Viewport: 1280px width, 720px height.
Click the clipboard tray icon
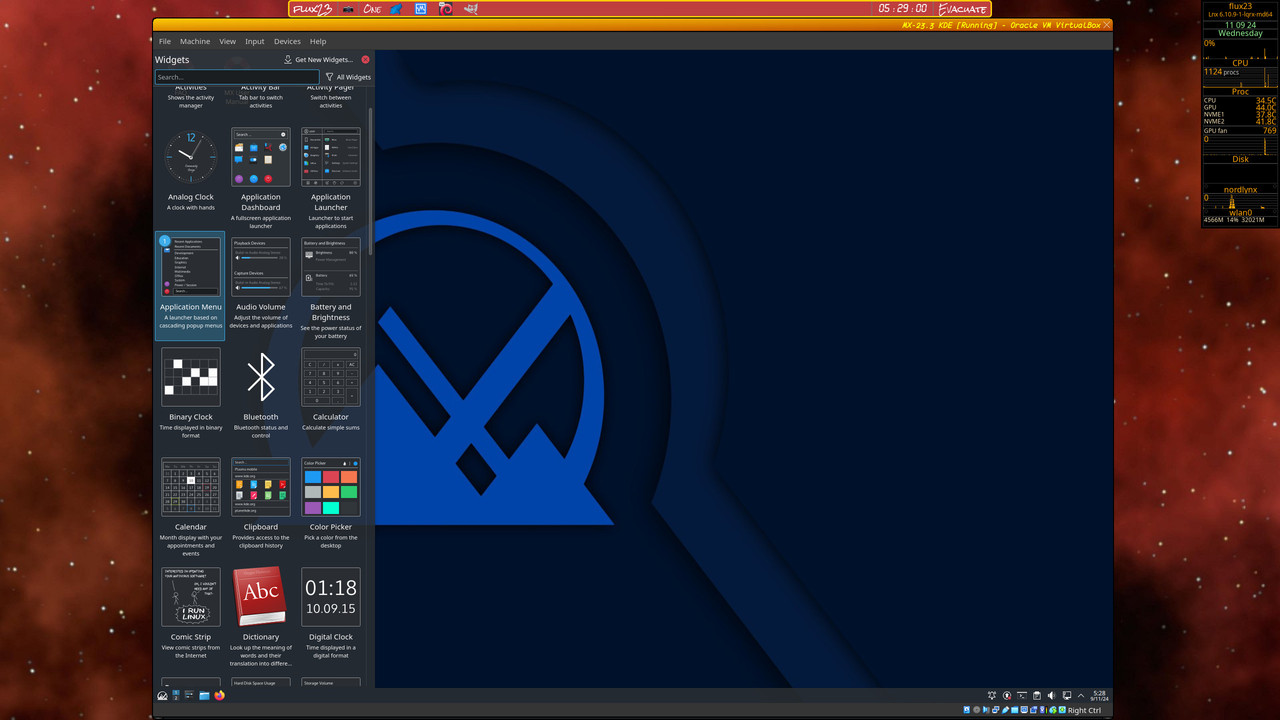[x=1037, y=695]
